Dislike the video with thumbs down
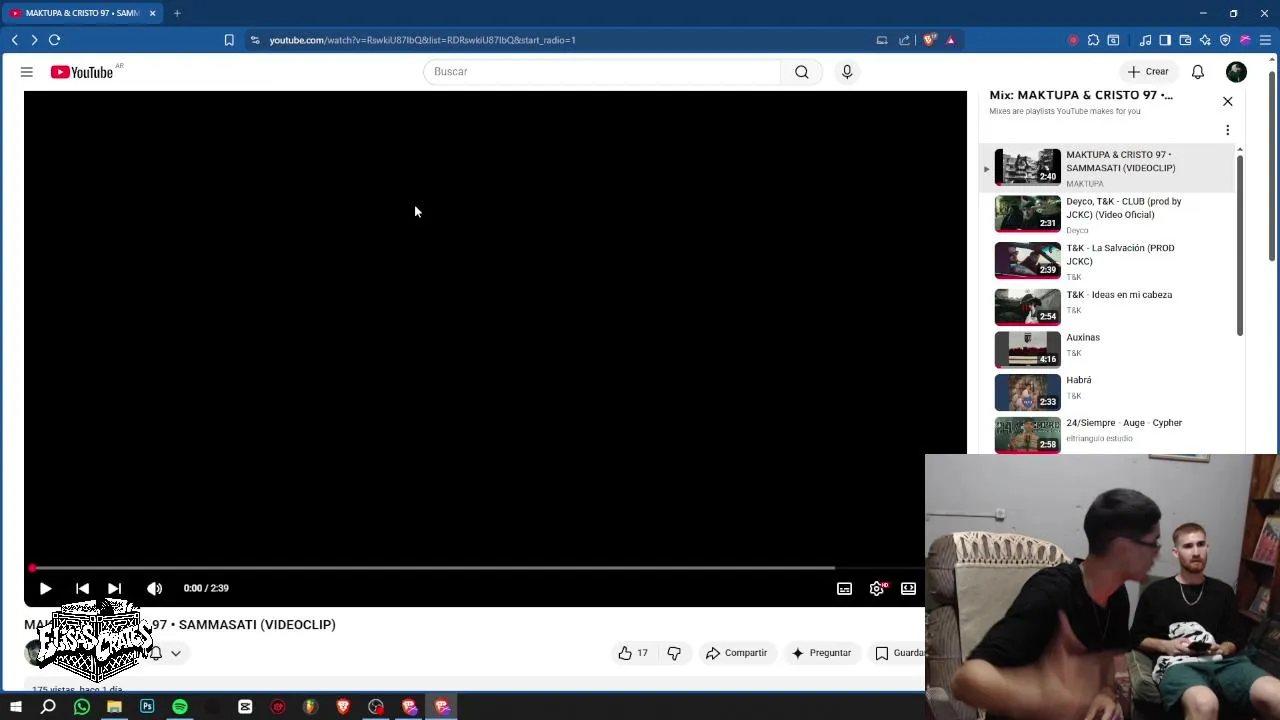 674,653
